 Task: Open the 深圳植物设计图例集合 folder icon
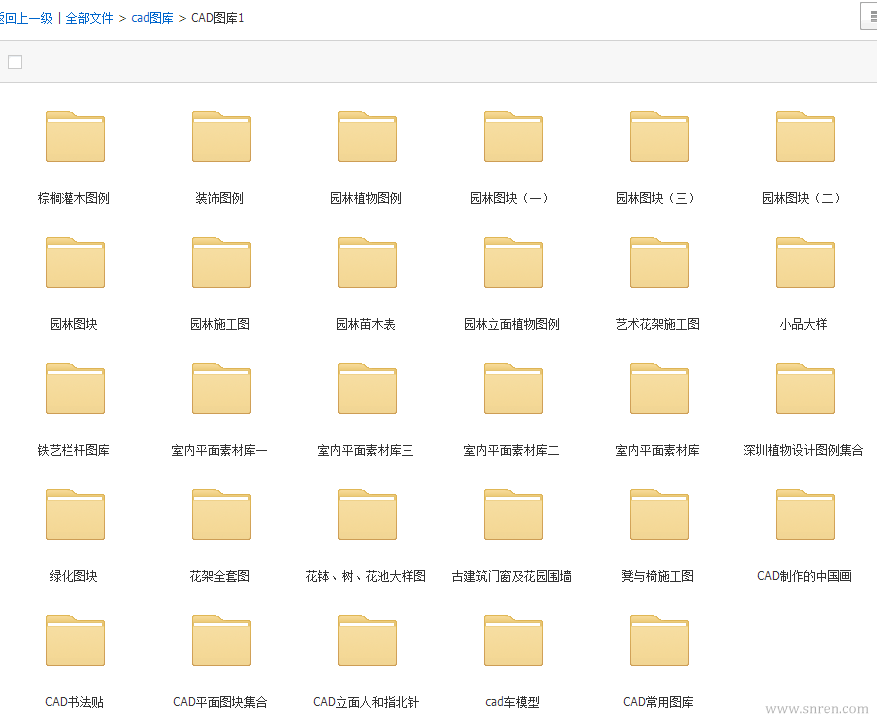(805, 389)
